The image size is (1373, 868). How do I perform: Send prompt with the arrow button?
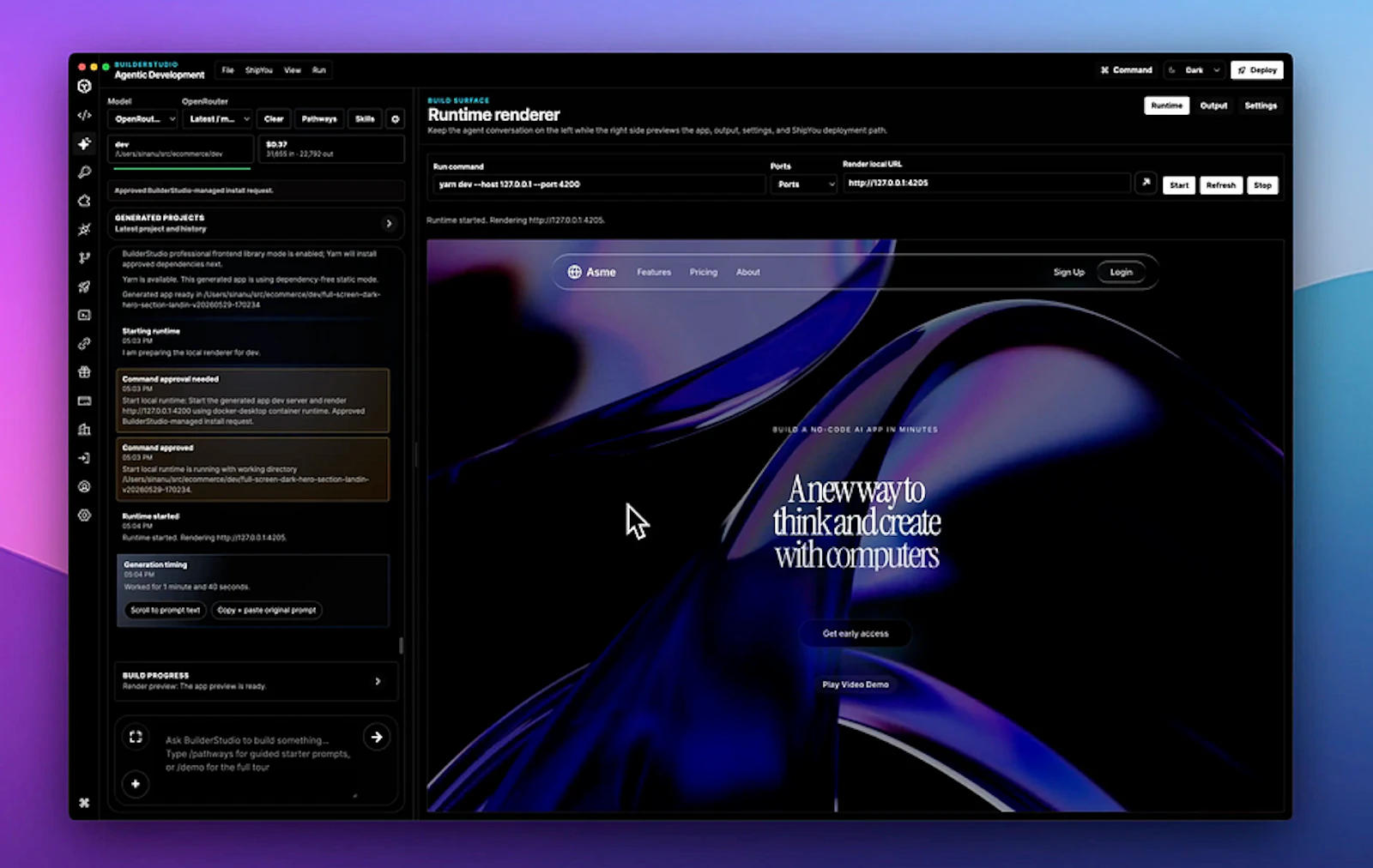click(377, 737)
